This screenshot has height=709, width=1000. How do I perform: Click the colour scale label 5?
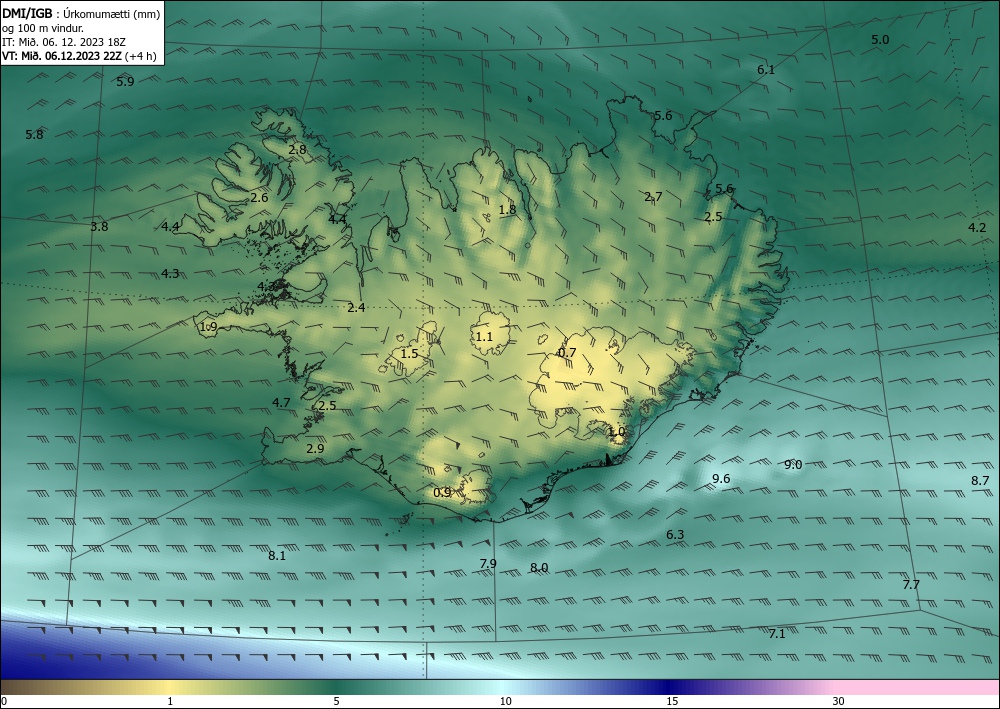pos(336,702)
